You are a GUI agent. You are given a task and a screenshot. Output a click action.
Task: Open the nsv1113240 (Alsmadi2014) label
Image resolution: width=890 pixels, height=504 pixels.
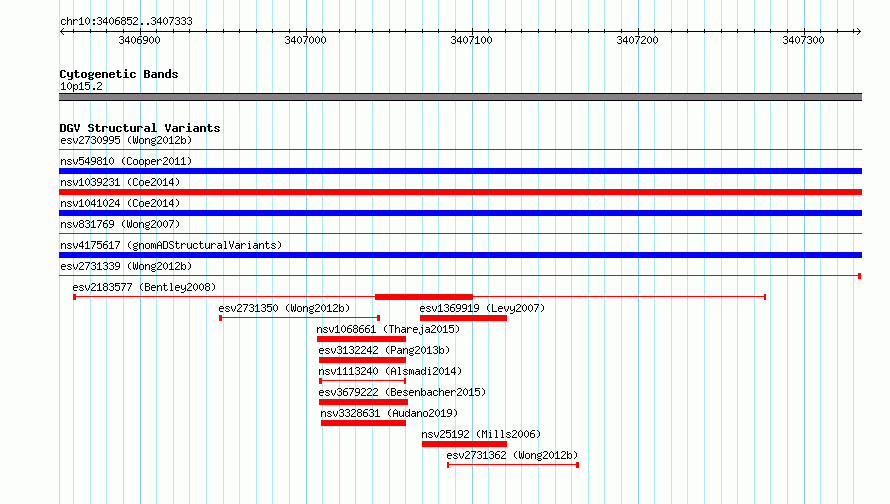(x=390, y=371)
